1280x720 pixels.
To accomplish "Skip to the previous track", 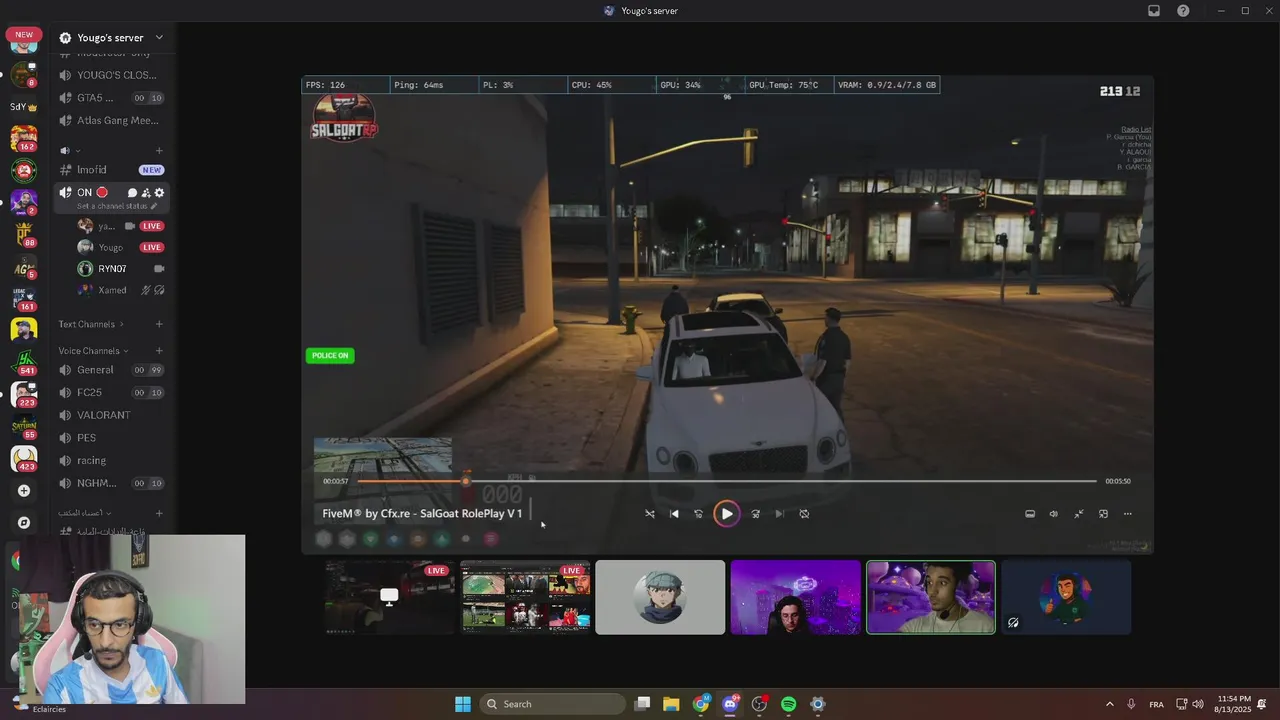I will coord(674,514).
